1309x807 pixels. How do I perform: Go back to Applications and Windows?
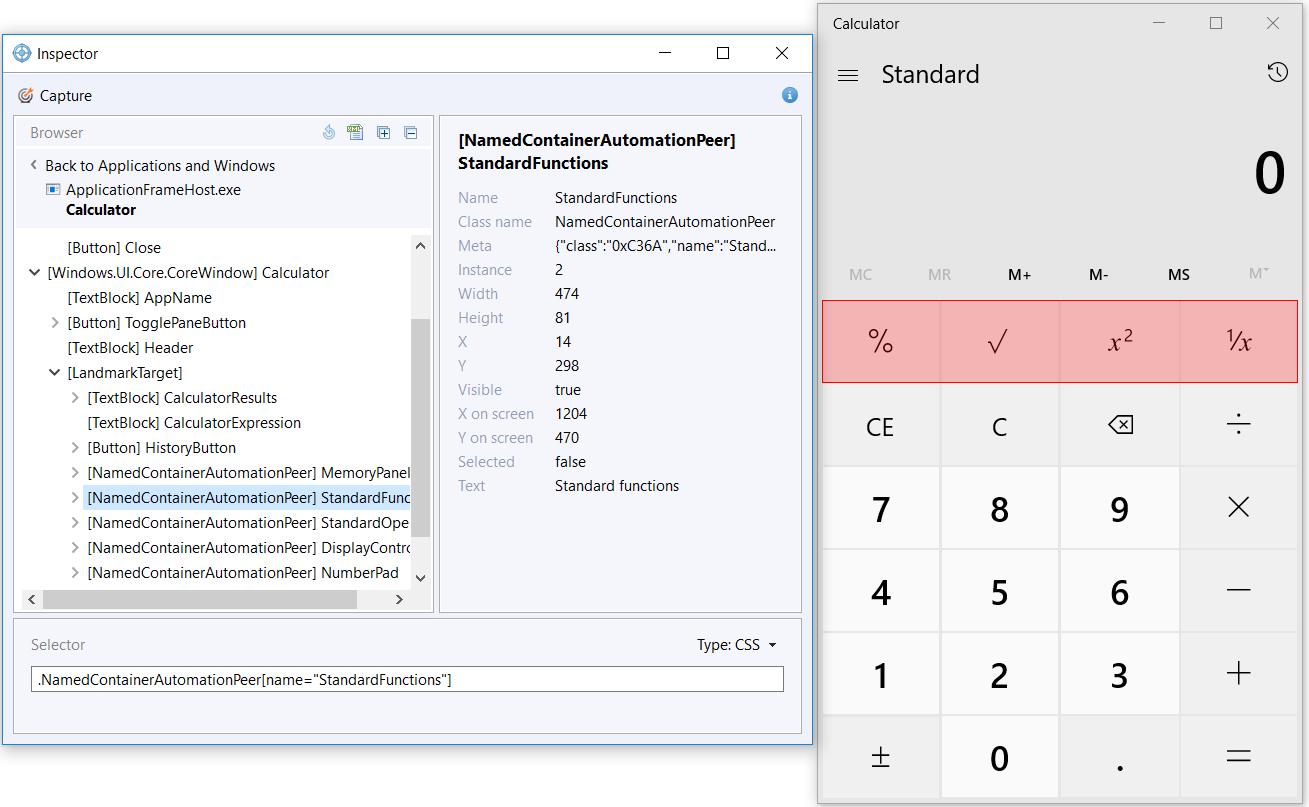click(x=152, y=166)
